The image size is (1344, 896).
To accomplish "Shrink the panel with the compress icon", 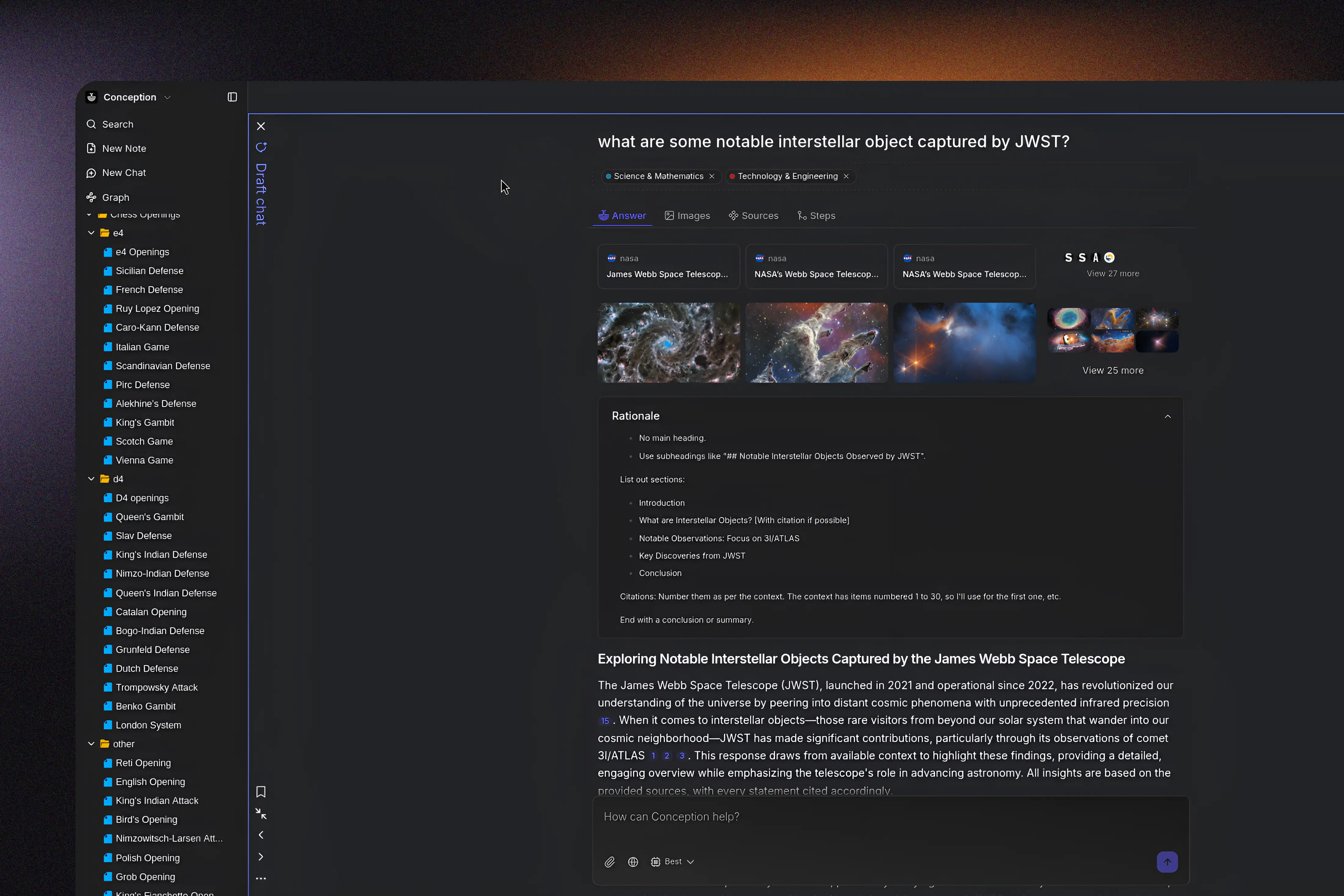I will click(261, 814).
